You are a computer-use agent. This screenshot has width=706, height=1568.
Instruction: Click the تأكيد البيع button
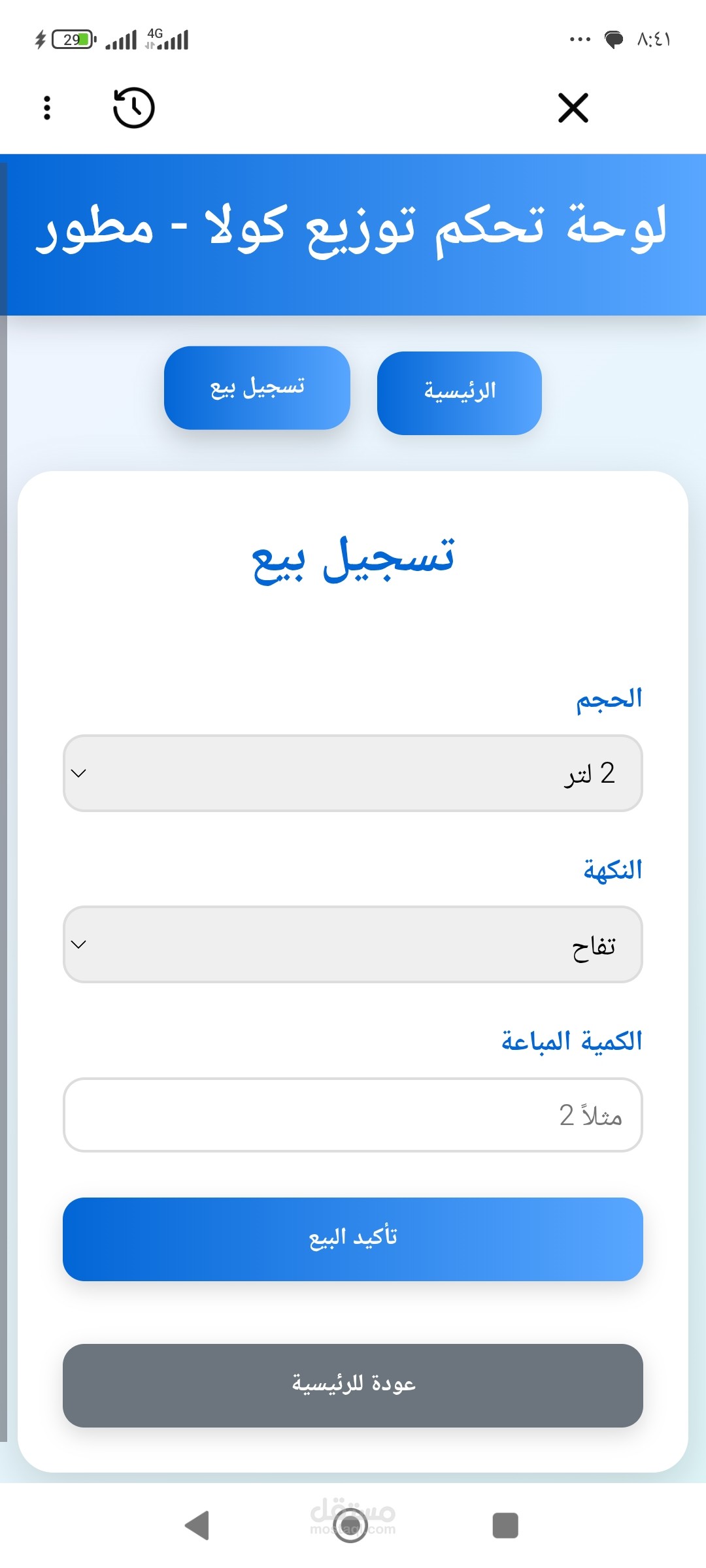pos(353,1239)
